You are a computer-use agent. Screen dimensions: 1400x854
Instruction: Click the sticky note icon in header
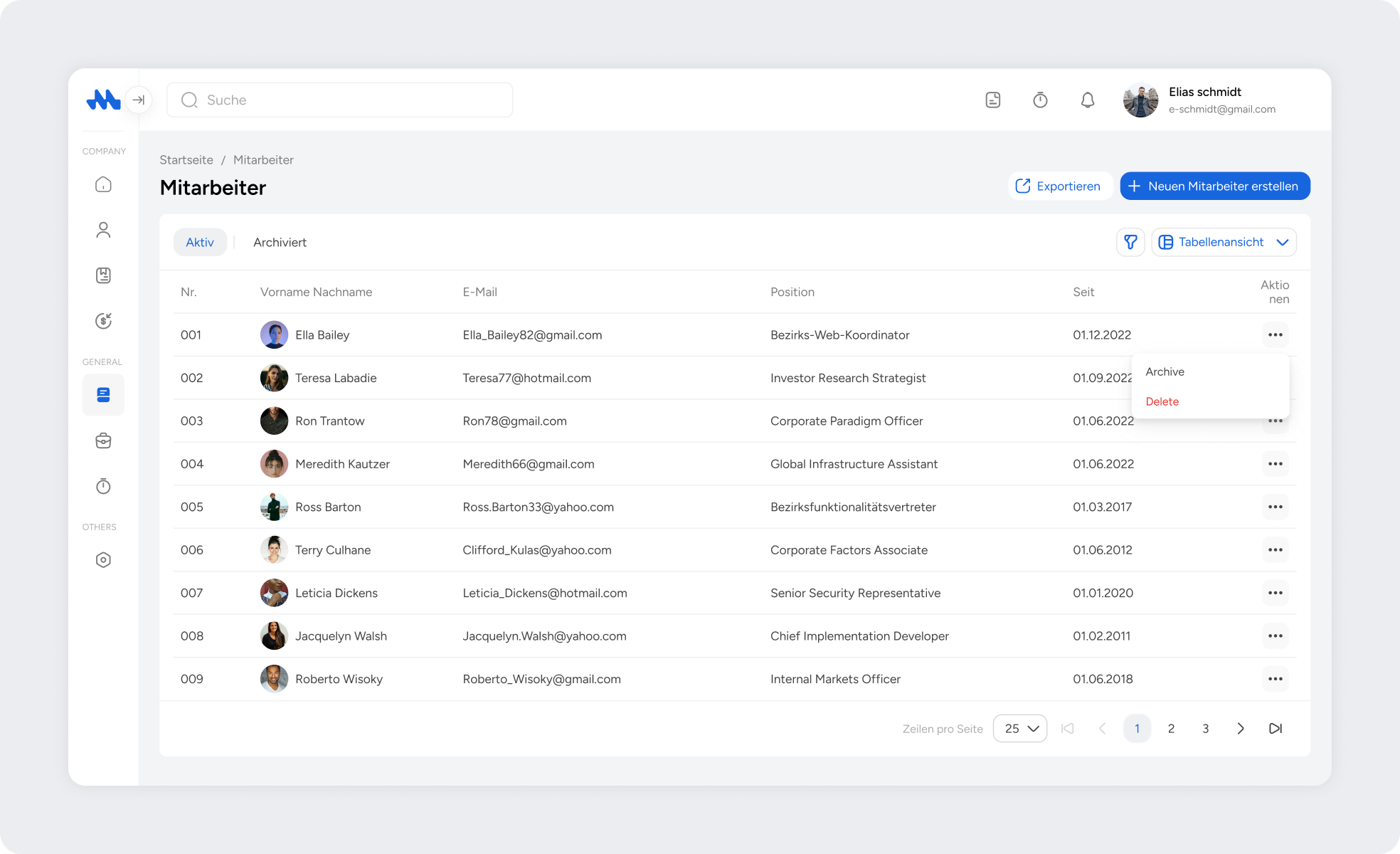pos(992,100)
